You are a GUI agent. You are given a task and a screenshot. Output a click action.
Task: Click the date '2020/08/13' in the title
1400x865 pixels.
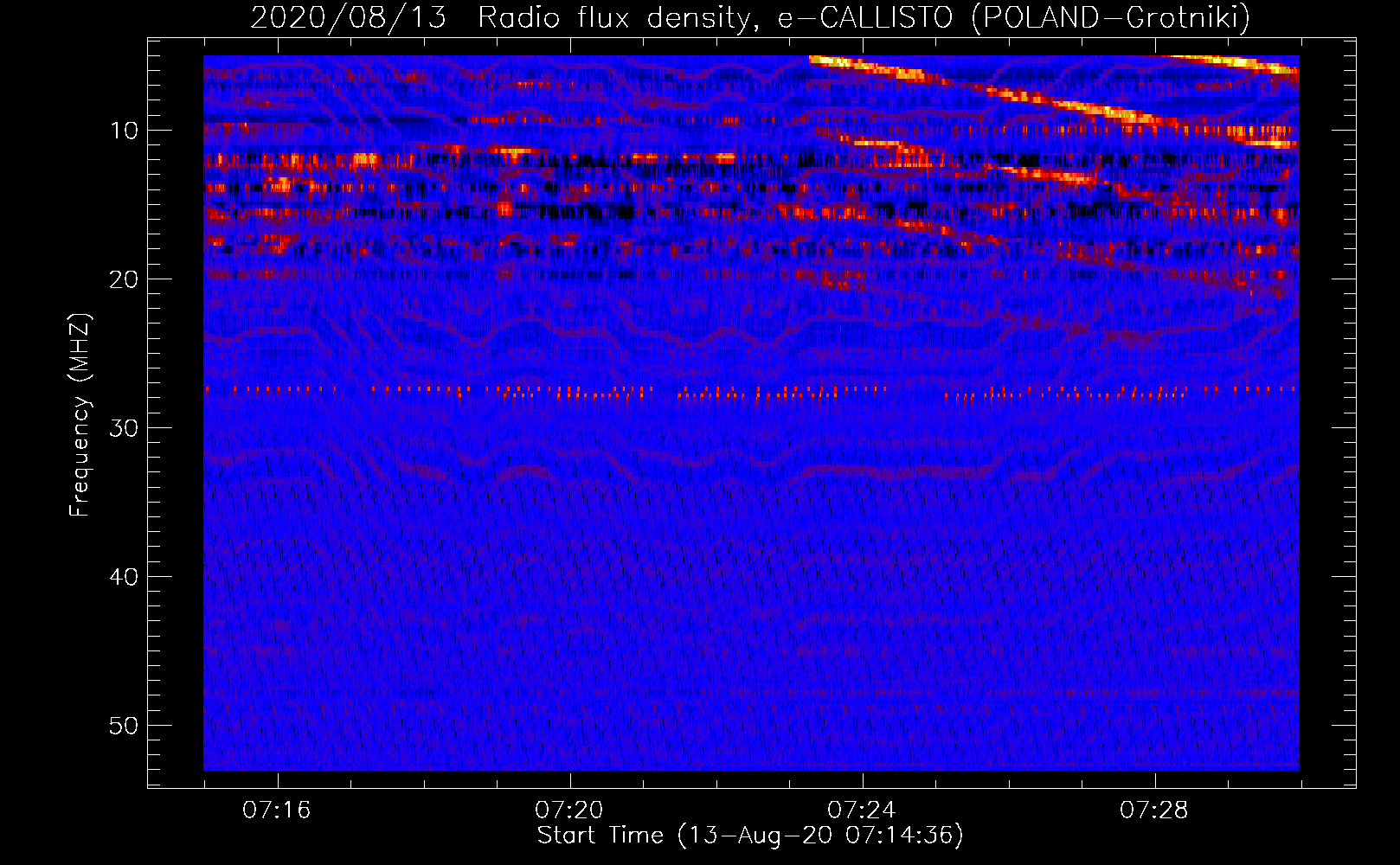348,18
